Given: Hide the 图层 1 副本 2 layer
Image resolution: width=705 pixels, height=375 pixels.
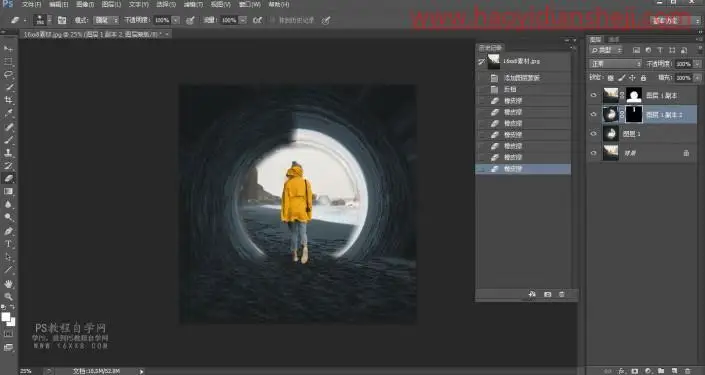Looking at the screenshot, I should pyautogui.click(x=593, y=115).
